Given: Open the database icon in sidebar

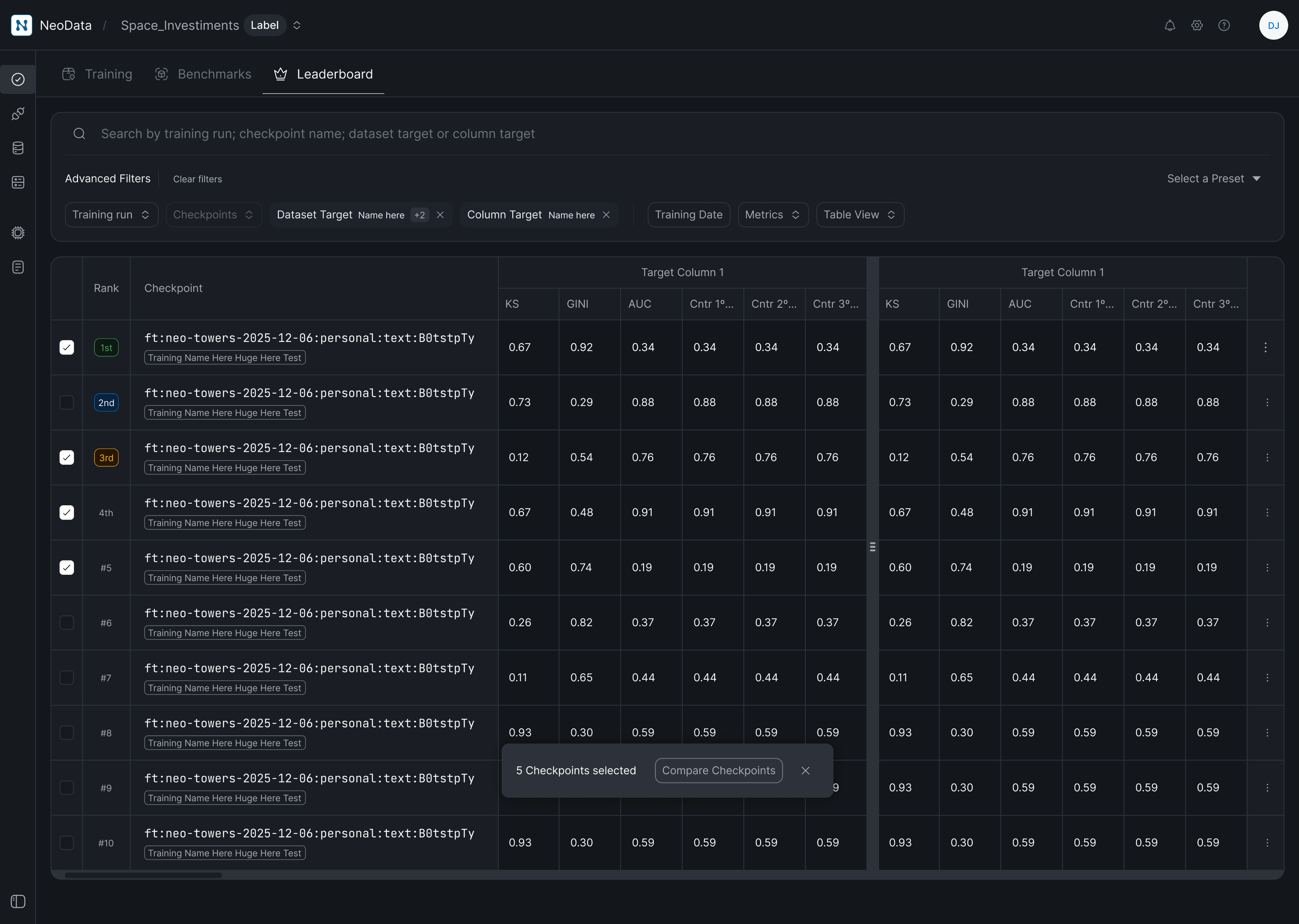Looking at the screenshot, I should click(18, 148).
